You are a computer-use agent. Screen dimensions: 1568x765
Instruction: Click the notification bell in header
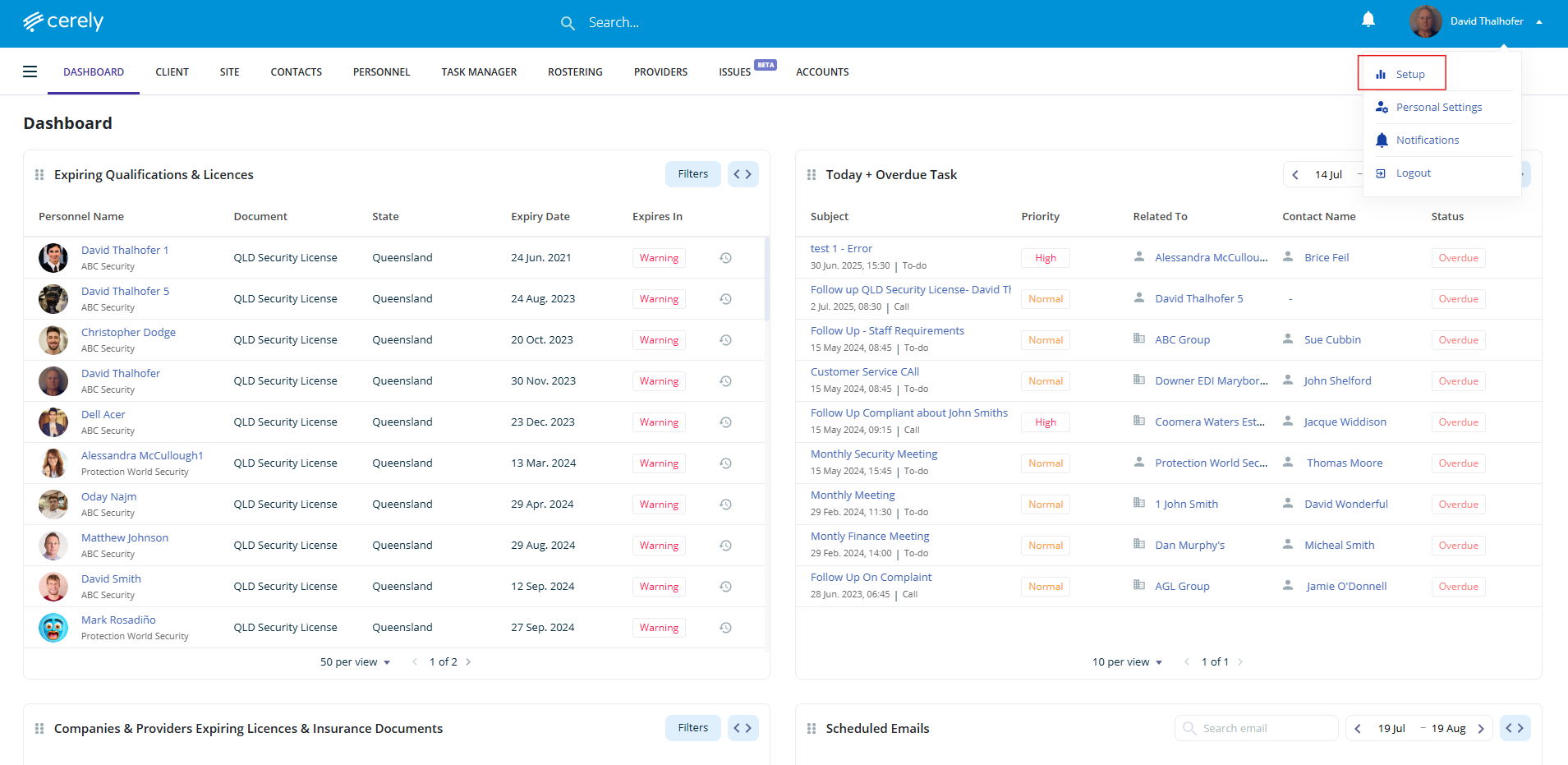[x=1368, y=20]
